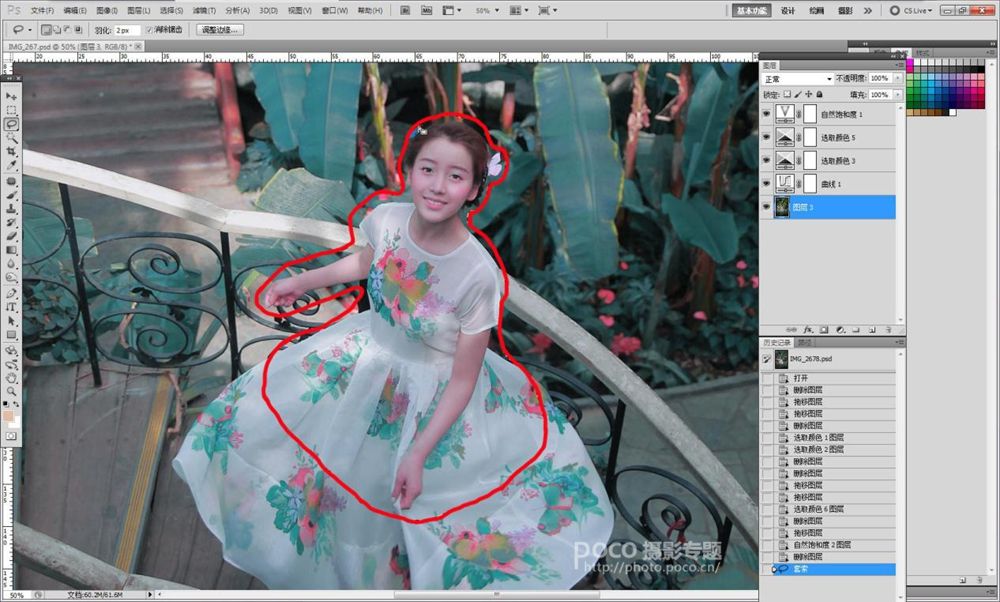Open the 滤镜(T) menu
This screenshot has width=1000, height=602.
click(204, 10)
